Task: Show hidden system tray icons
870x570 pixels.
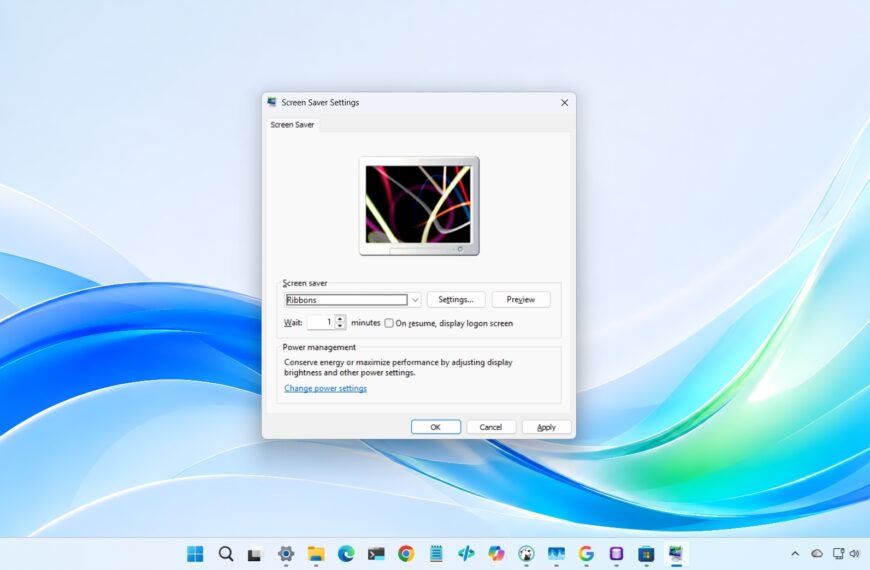Action: point(795,553)
